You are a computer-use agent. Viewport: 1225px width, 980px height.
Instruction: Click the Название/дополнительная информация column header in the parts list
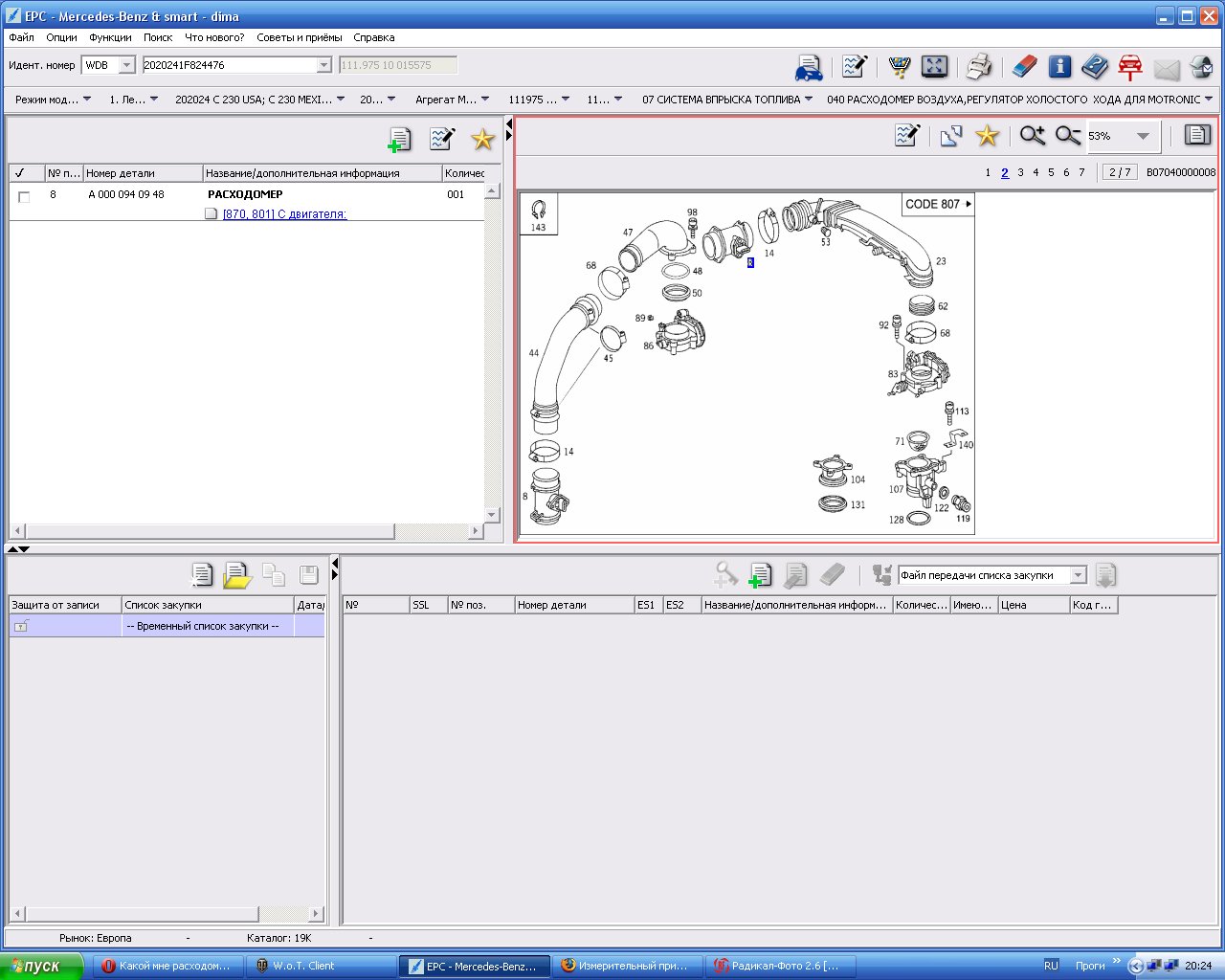pos(323,173)
